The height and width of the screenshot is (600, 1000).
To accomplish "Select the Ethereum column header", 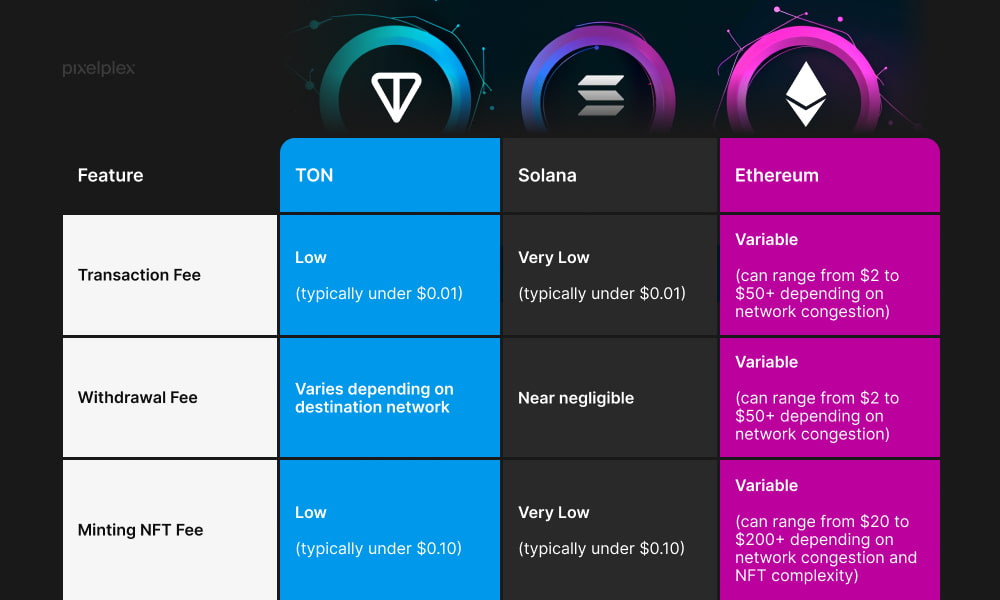I will click(x=830, y=175).
